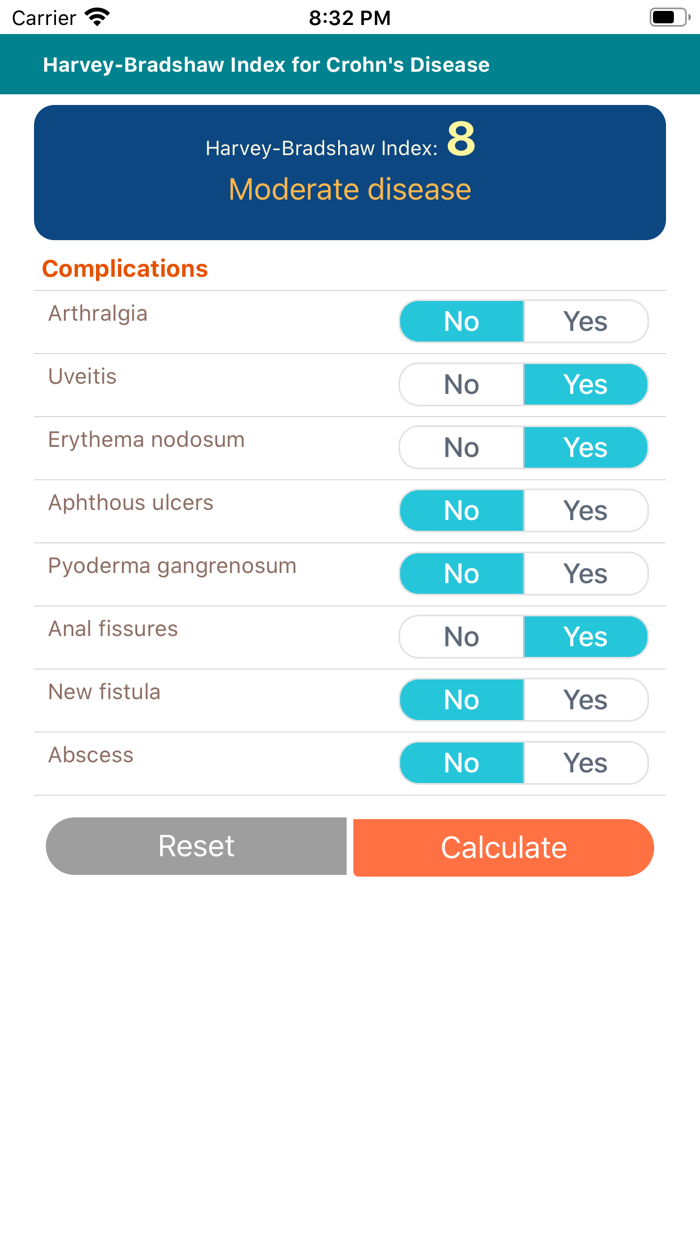Mark Aphthous ulcers as Yes

coord(586,510)
